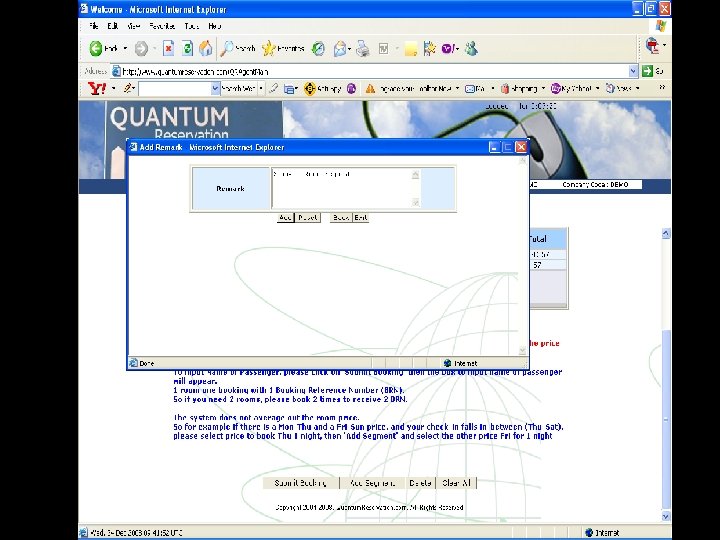The height and width of the screenshot is (540, 720).
Task: Show more Yahoo toolbar items chevron
Action: pyautogui.click(x=662, y=87)
